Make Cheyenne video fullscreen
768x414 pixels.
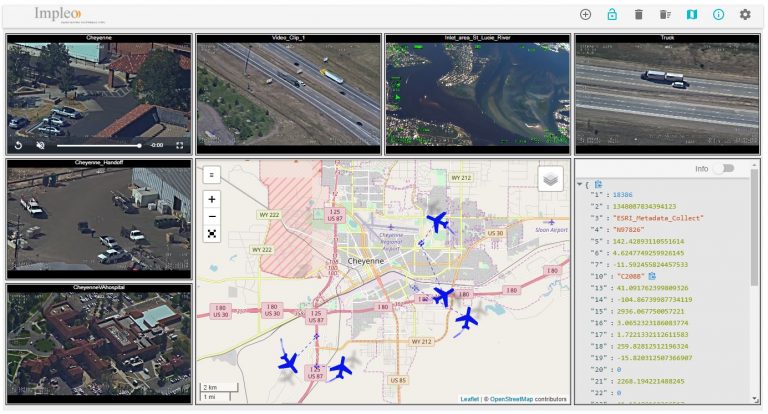[180, 145]
